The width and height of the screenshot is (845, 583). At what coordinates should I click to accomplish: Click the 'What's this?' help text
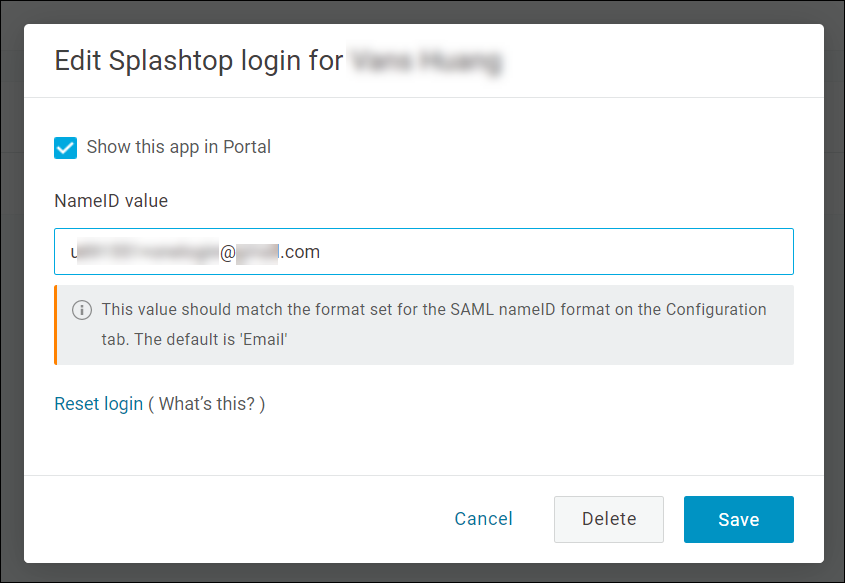point(206,404)
